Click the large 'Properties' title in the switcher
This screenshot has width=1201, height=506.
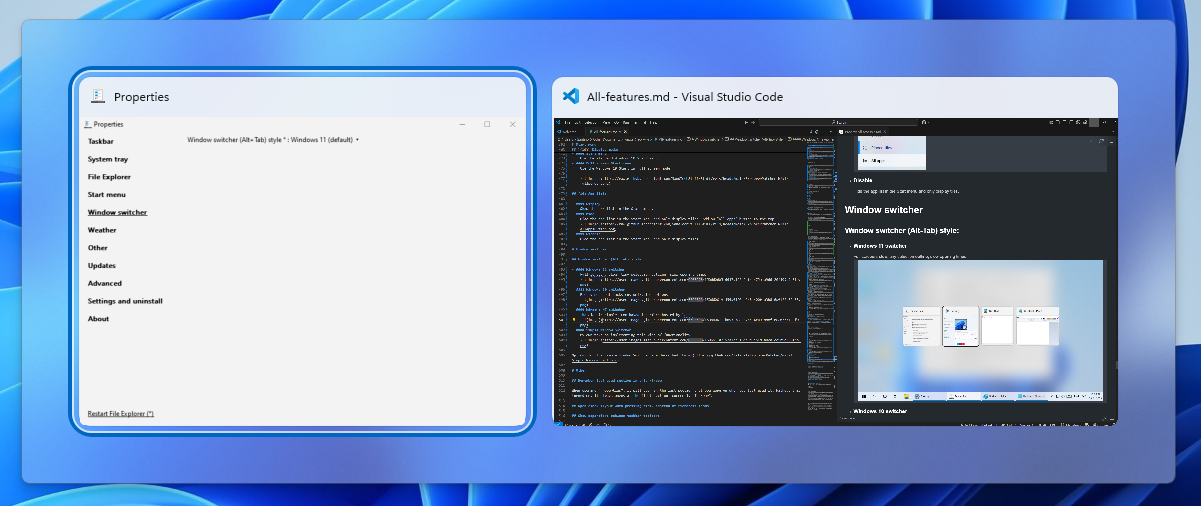click(x=141, y=97)
